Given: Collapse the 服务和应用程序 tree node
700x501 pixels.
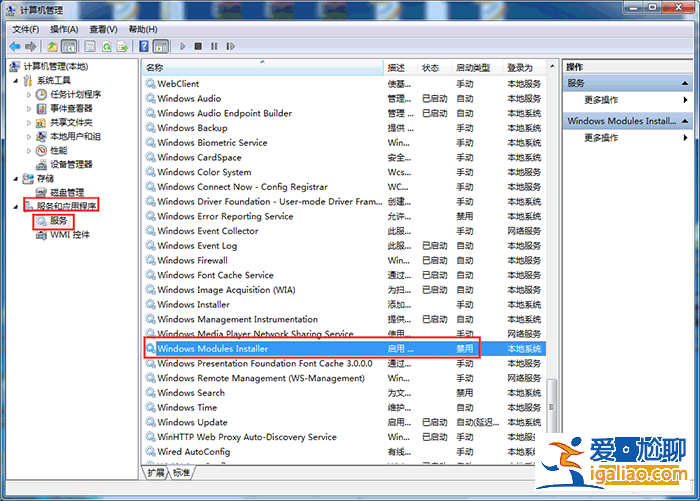Looking at the screenshot, I should click(x=16, y=206).
